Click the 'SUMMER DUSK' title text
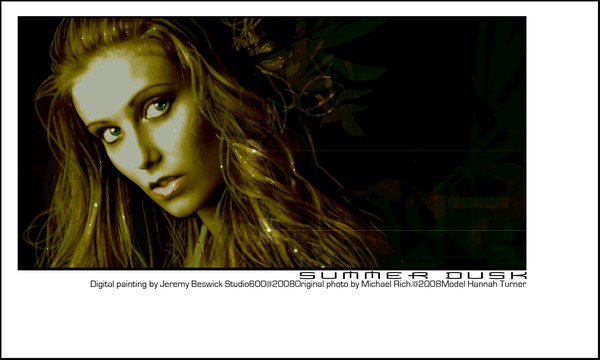 tap(412, 275)
